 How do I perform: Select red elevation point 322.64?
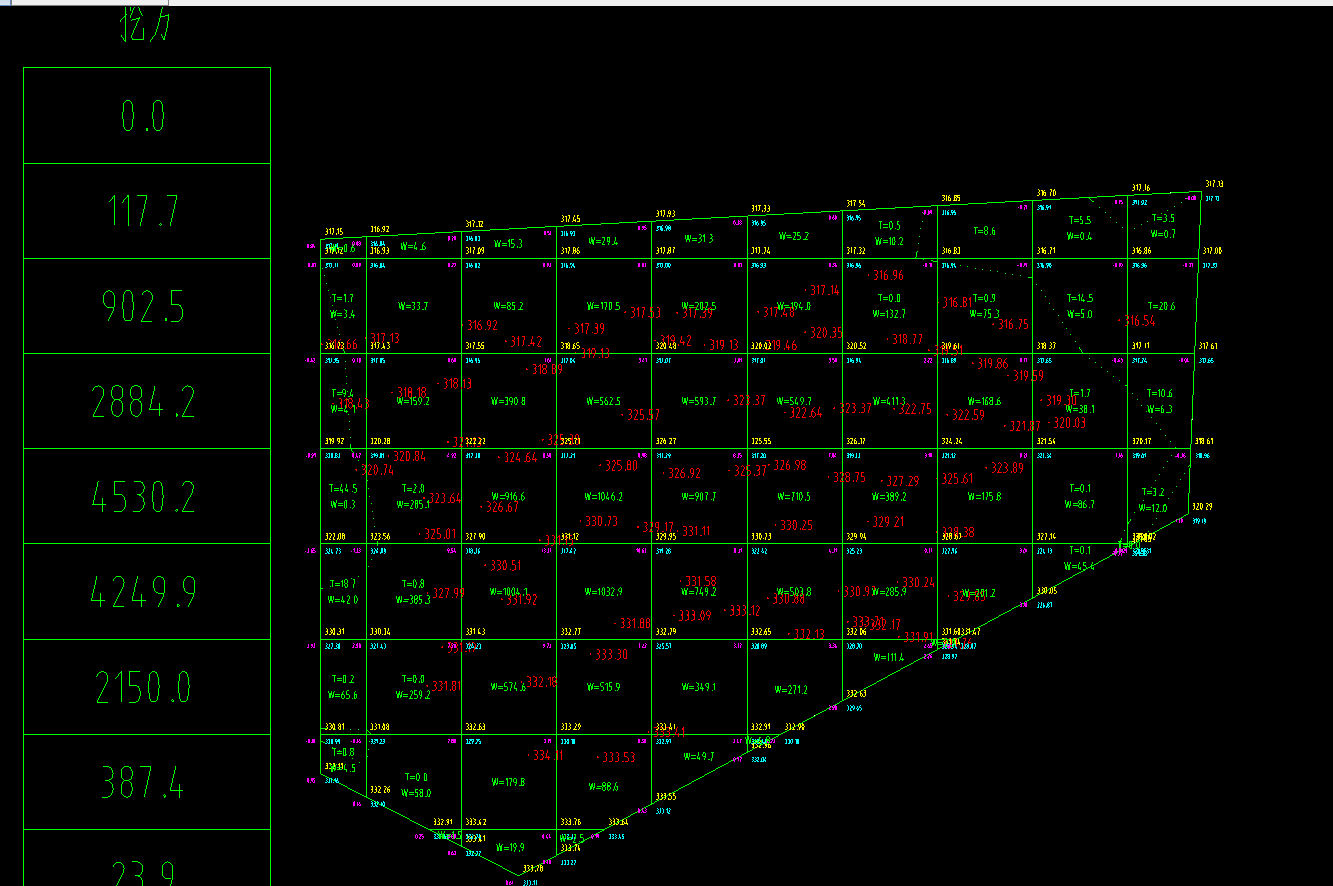803,413
